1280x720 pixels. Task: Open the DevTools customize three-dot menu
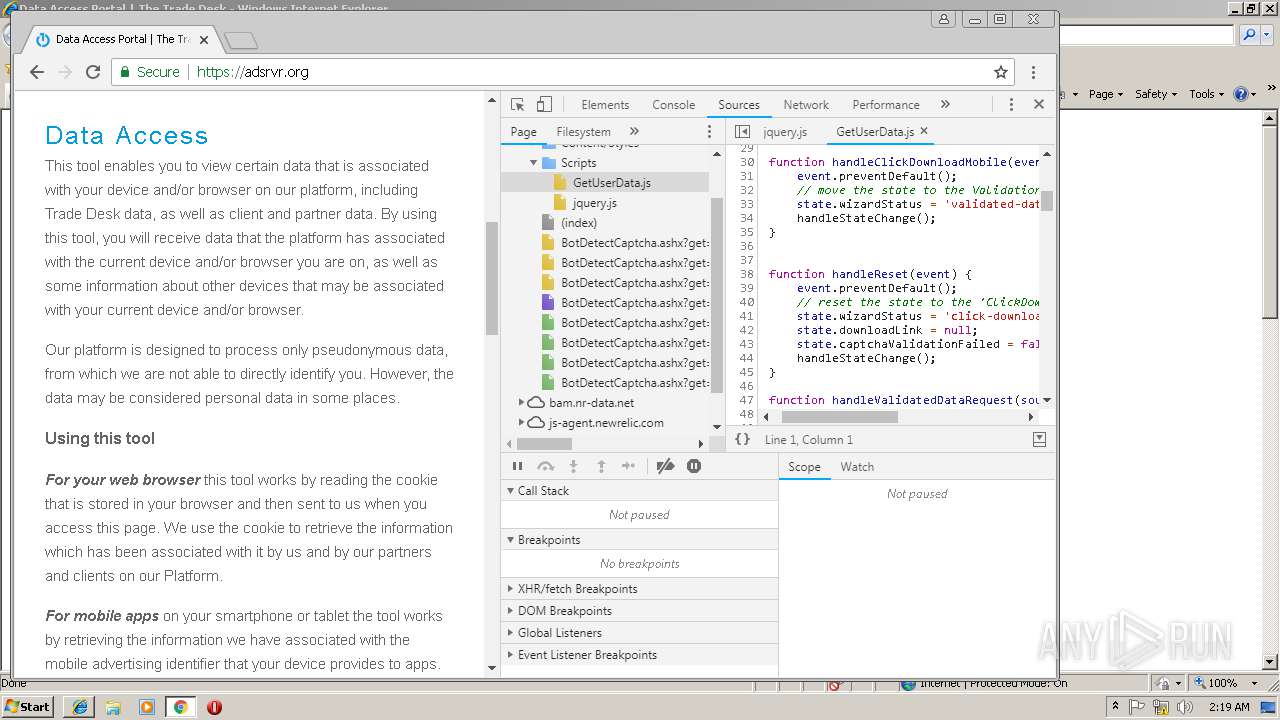1011,104
